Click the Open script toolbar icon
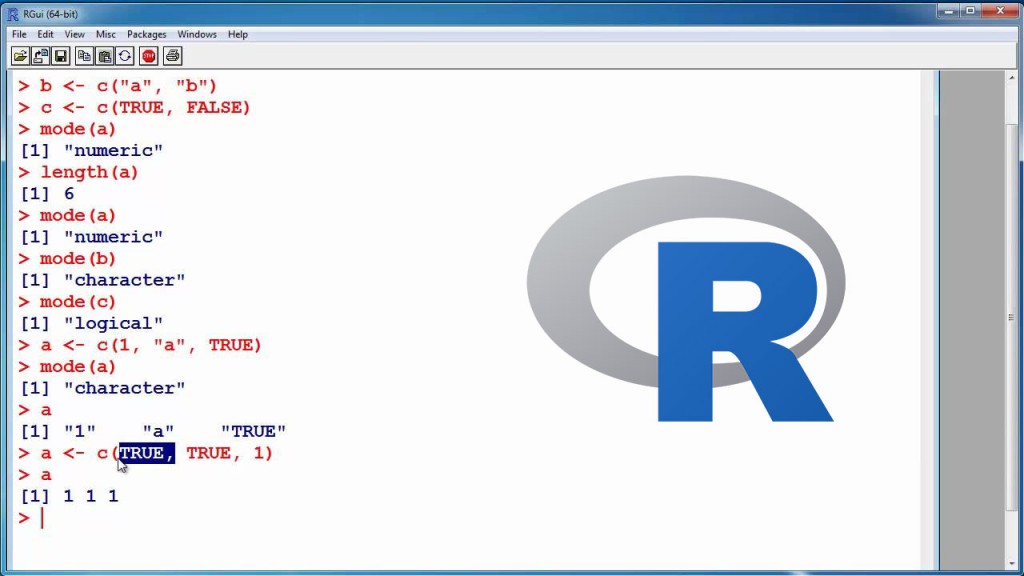This screenshot has width=1024, height=576. pyautogui.click(x=21, y=56)
